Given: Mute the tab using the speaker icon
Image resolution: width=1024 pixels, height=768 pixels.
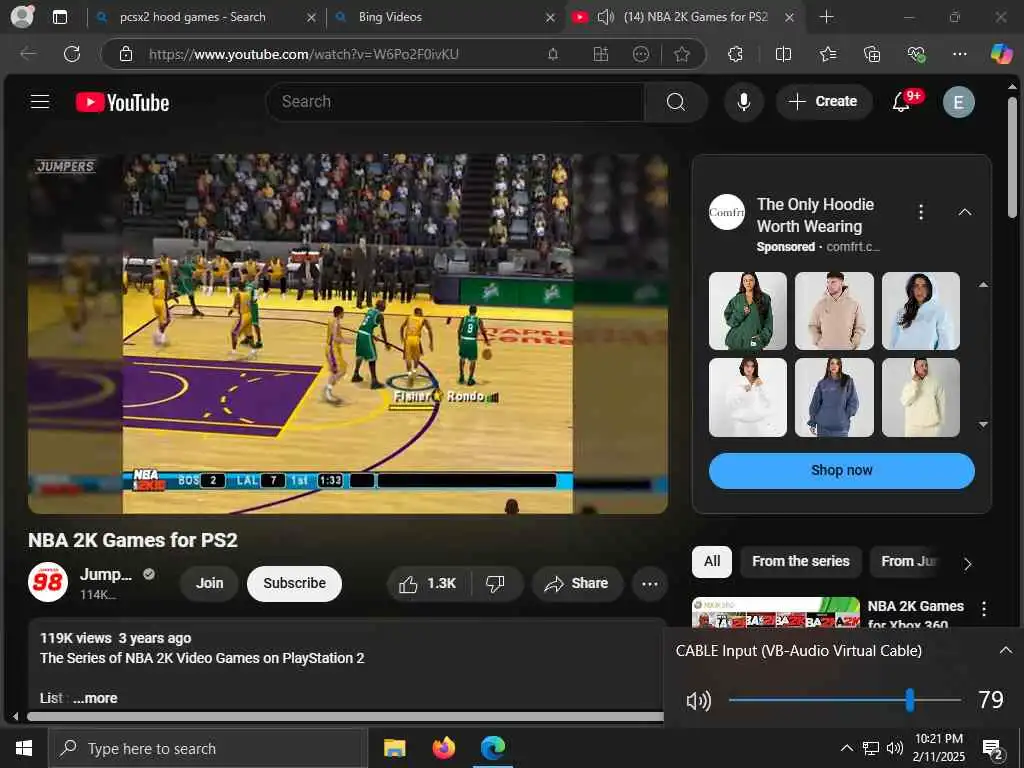Looking at the screenshot, I should click(x=605, y=17).
